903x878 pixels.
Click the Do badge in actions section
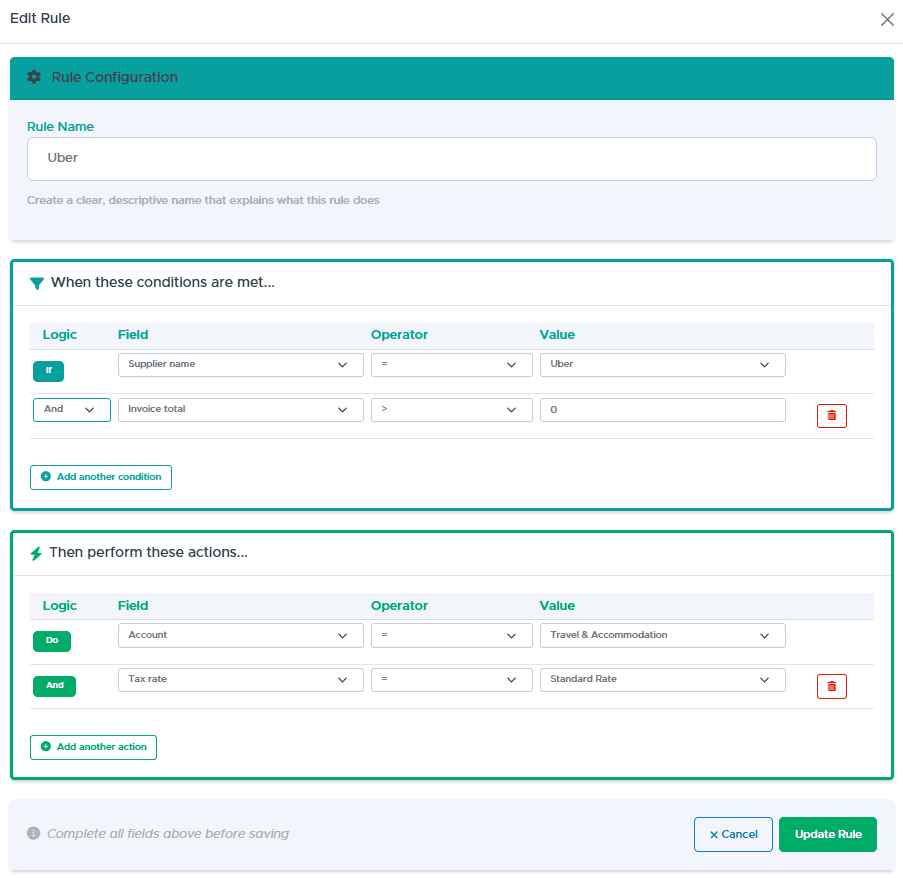coord(51,641)
